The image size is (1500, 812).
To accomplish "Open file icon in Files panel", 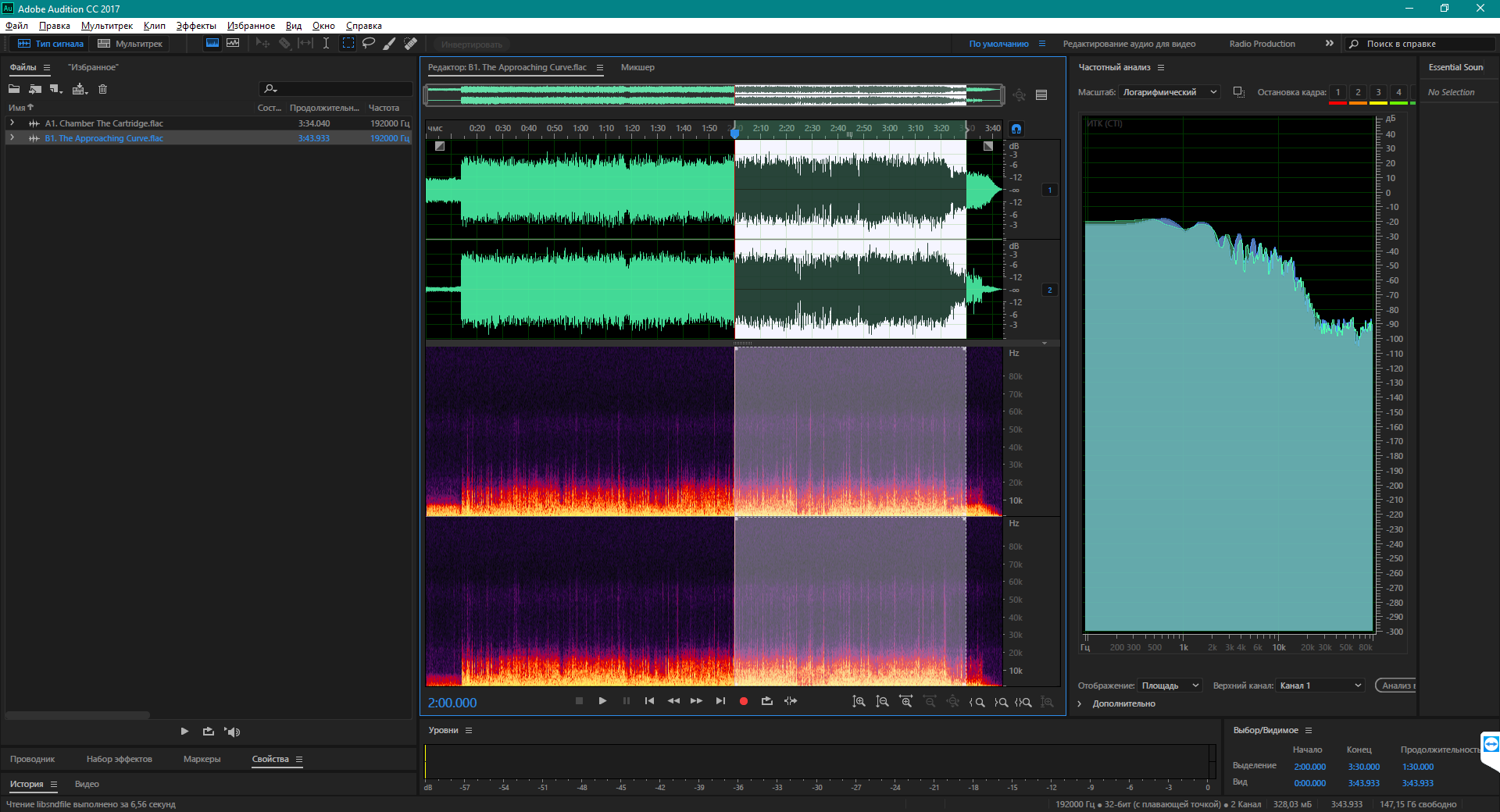I will click(14, 89).
